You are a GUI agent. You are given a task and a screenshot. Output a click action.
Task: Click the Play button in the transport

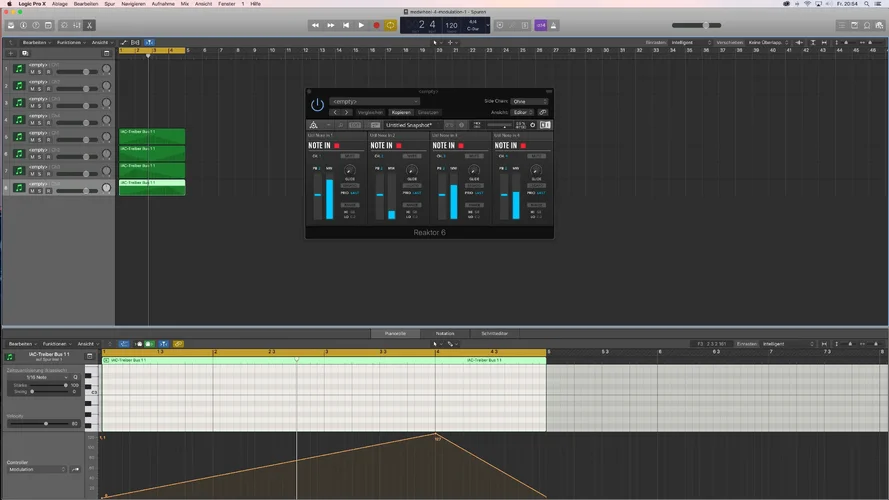pyautogui.click(x=361, y=25)
